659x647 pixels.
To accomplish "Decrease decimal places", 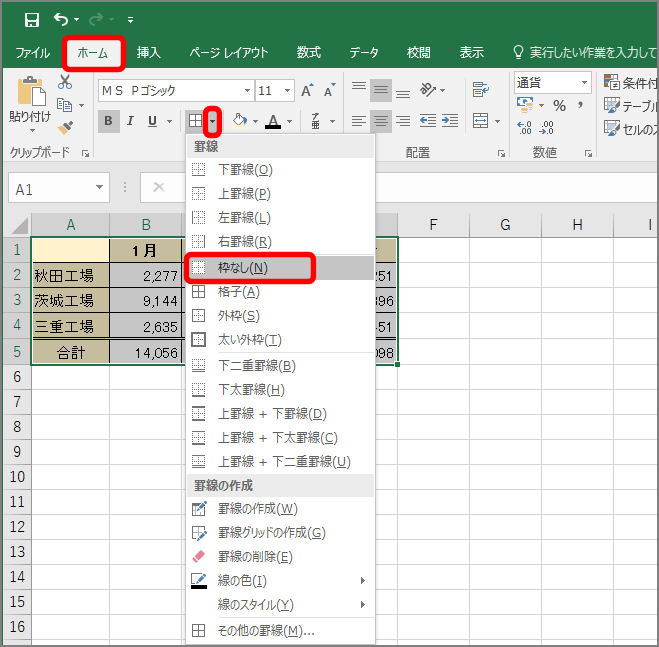I will 546,127.
